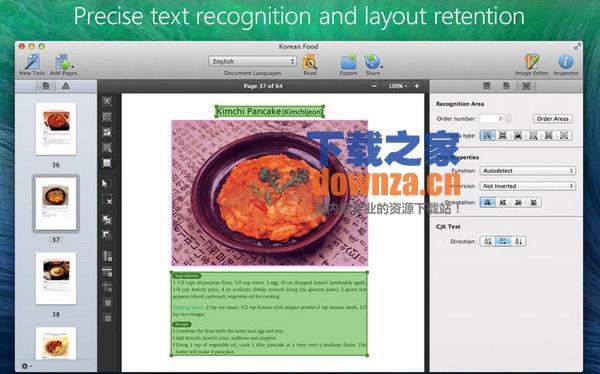
Task: Select the Add Horizontal Separator tool
Action: click(x=108, y=272)
